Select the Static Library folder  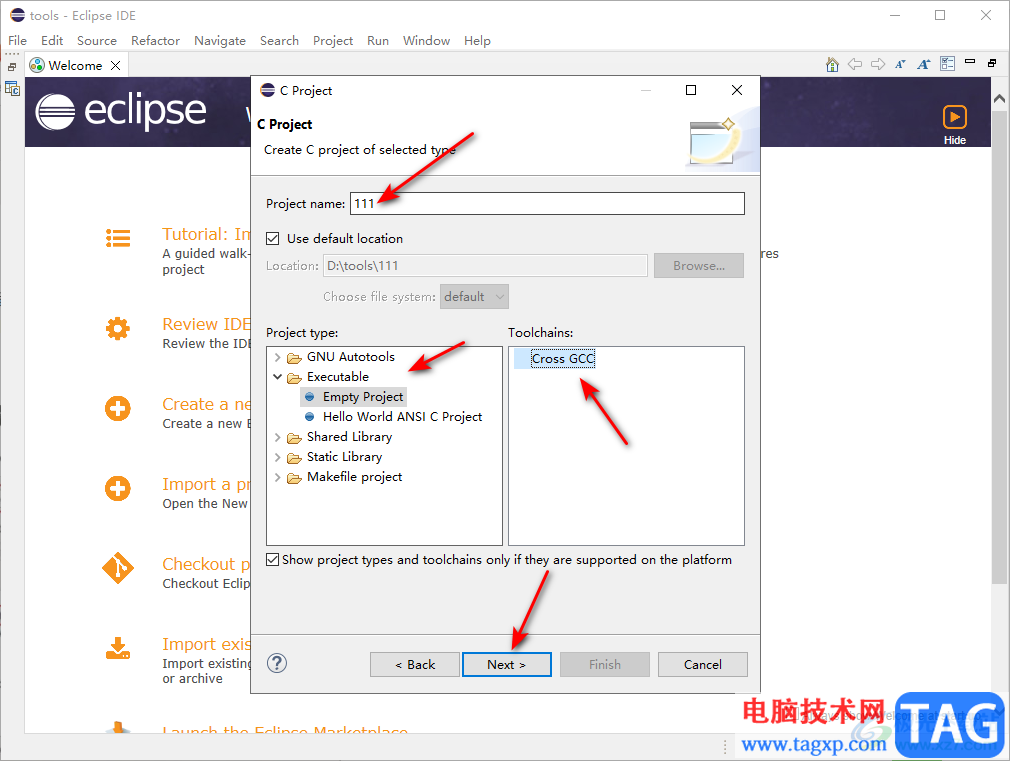(344, 457)
